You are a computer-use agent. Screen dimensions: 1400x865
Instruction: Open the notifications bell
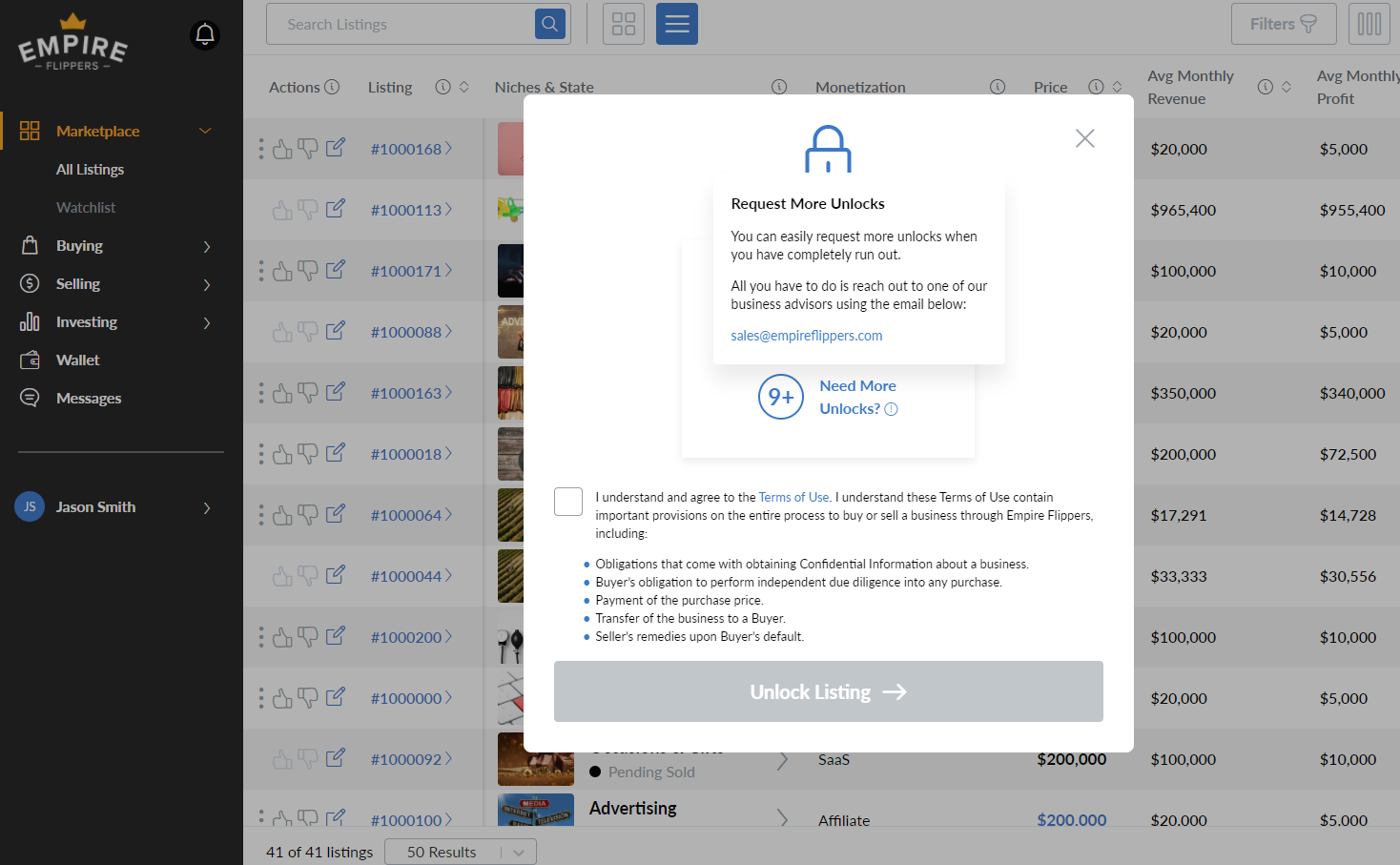point(204,35)
